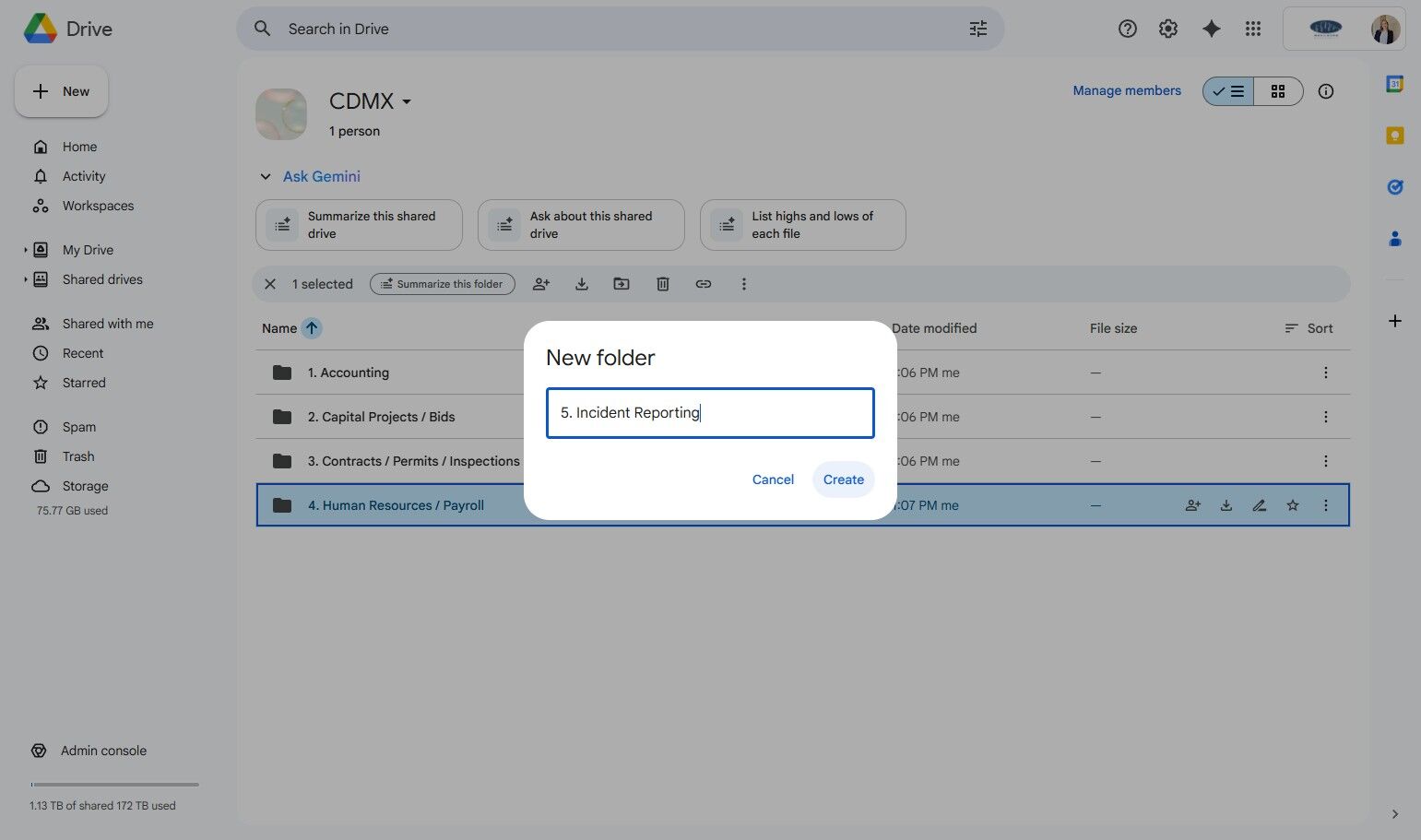1421x840 pixels.
Task: Open the account profile picture
Action: (x=1385, y=29)
